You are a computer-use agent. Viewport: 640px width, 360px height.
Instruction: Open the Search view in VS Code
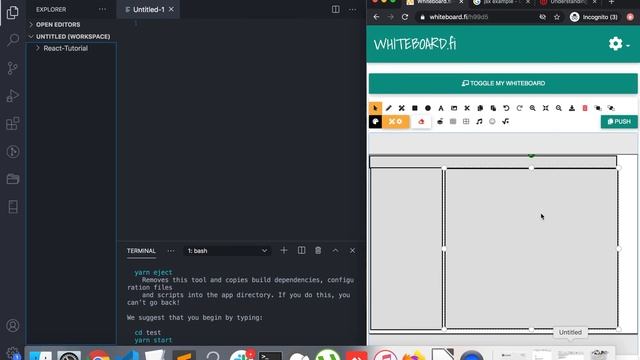pyautogui.click(x=13, y=40)
